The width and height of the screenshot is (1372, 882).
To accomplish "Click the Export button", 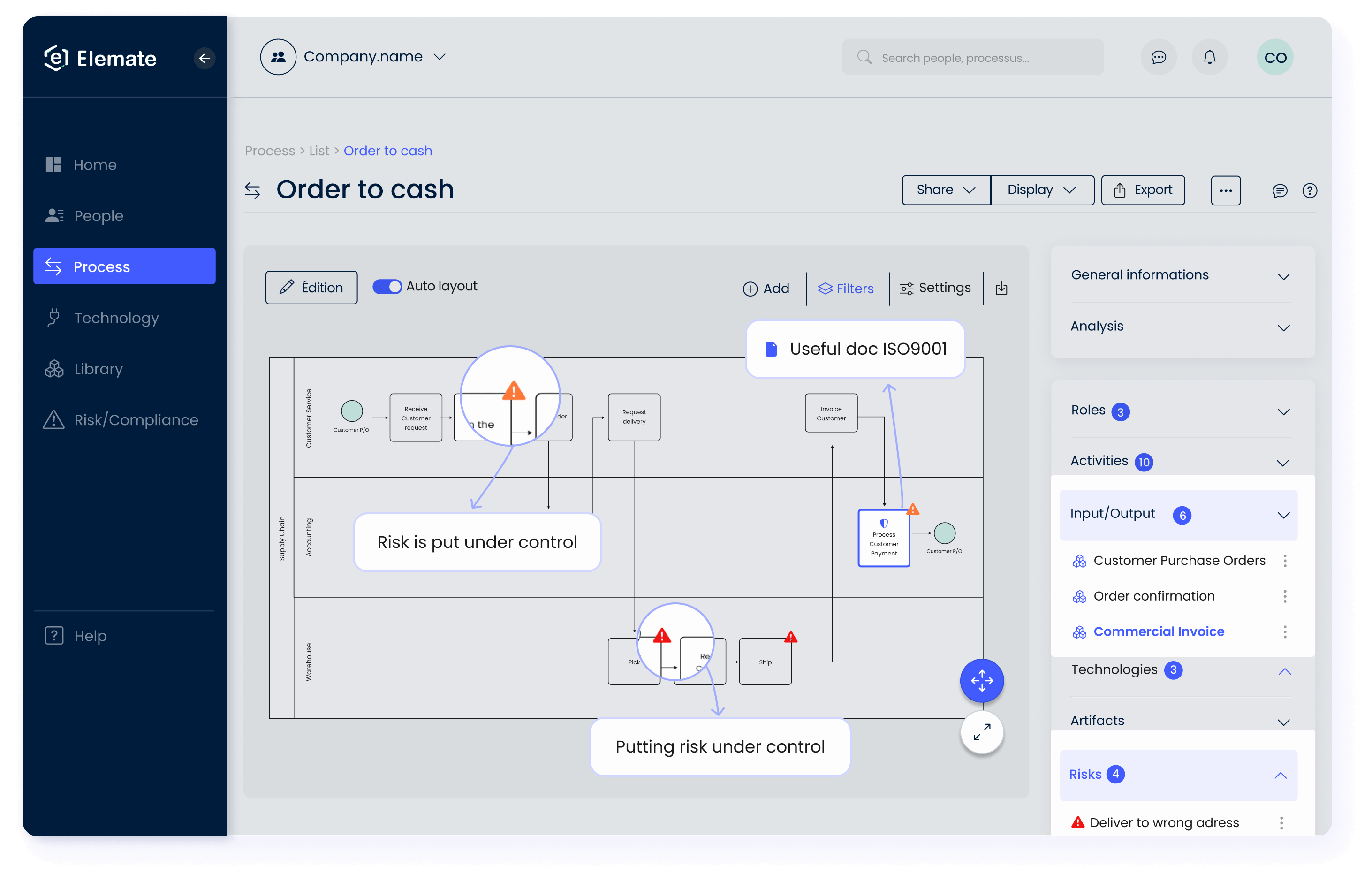I will point(1142,190).
